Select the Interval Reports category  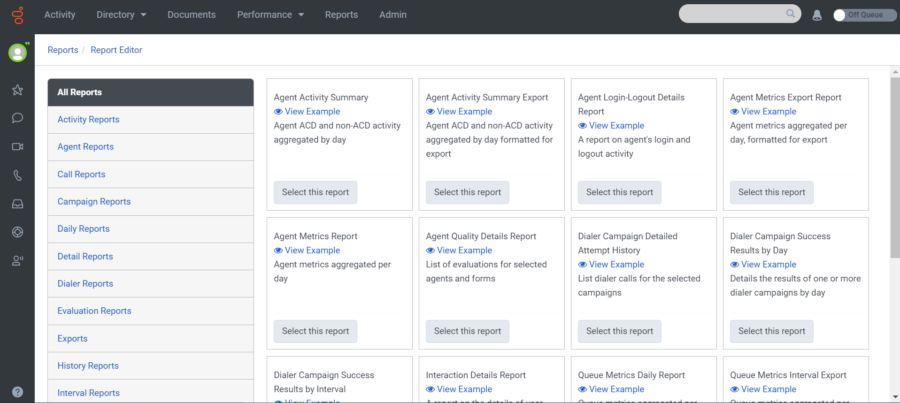(x=150, y=393)
